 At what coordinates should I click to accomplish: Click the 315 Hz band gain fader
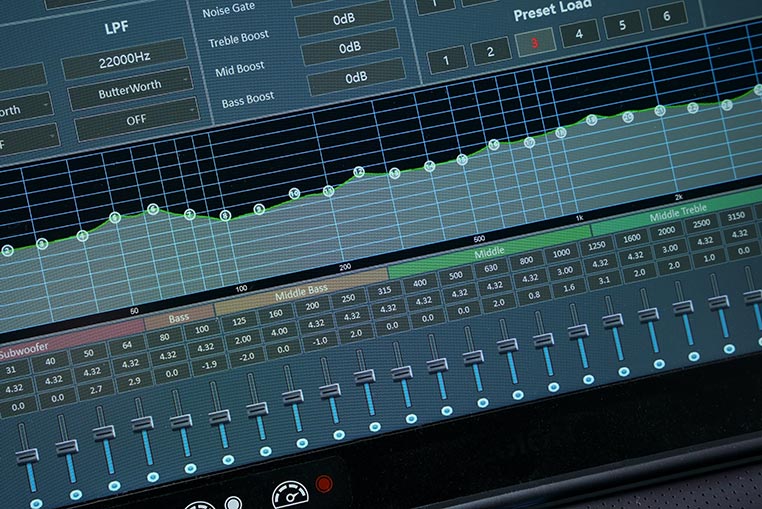tap(402, 375)
